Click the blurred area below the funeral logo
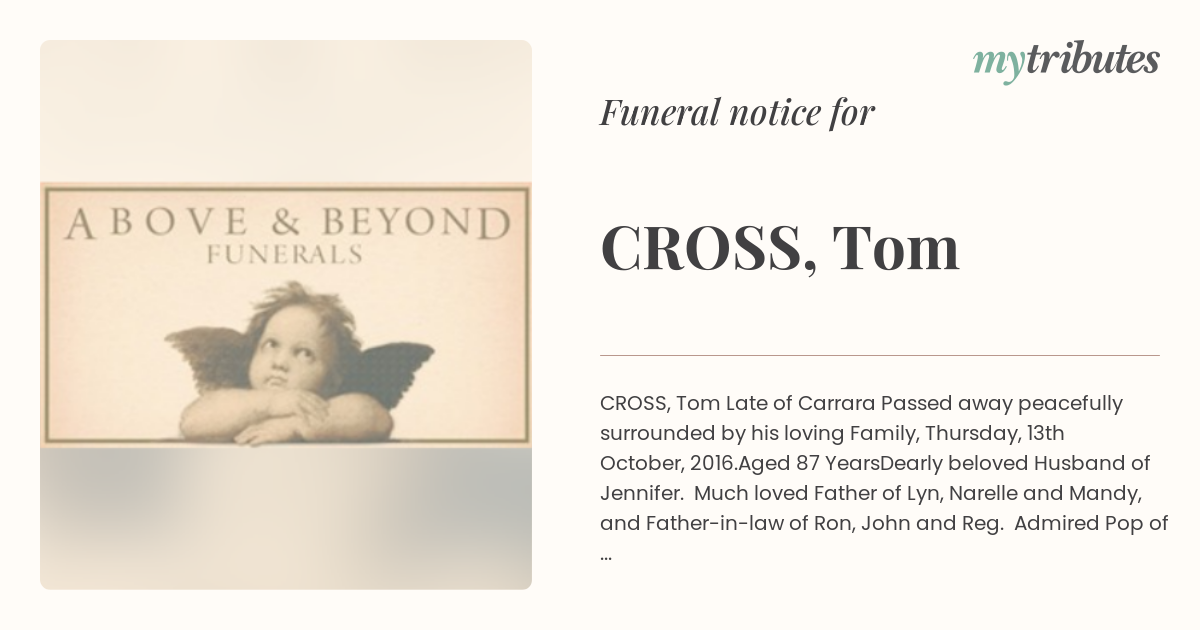The width and height of the screenshot is (1200, 630). pyautogui.click(x=286, y=518)
